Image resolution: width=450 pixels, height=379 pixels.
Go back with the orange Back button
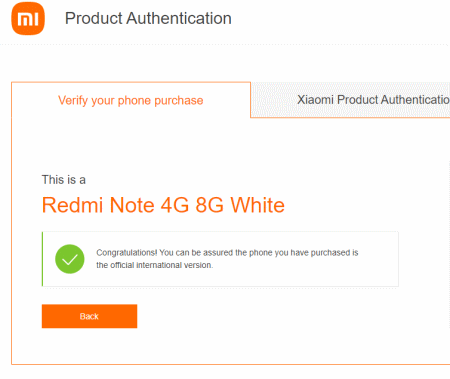point(89,316)
